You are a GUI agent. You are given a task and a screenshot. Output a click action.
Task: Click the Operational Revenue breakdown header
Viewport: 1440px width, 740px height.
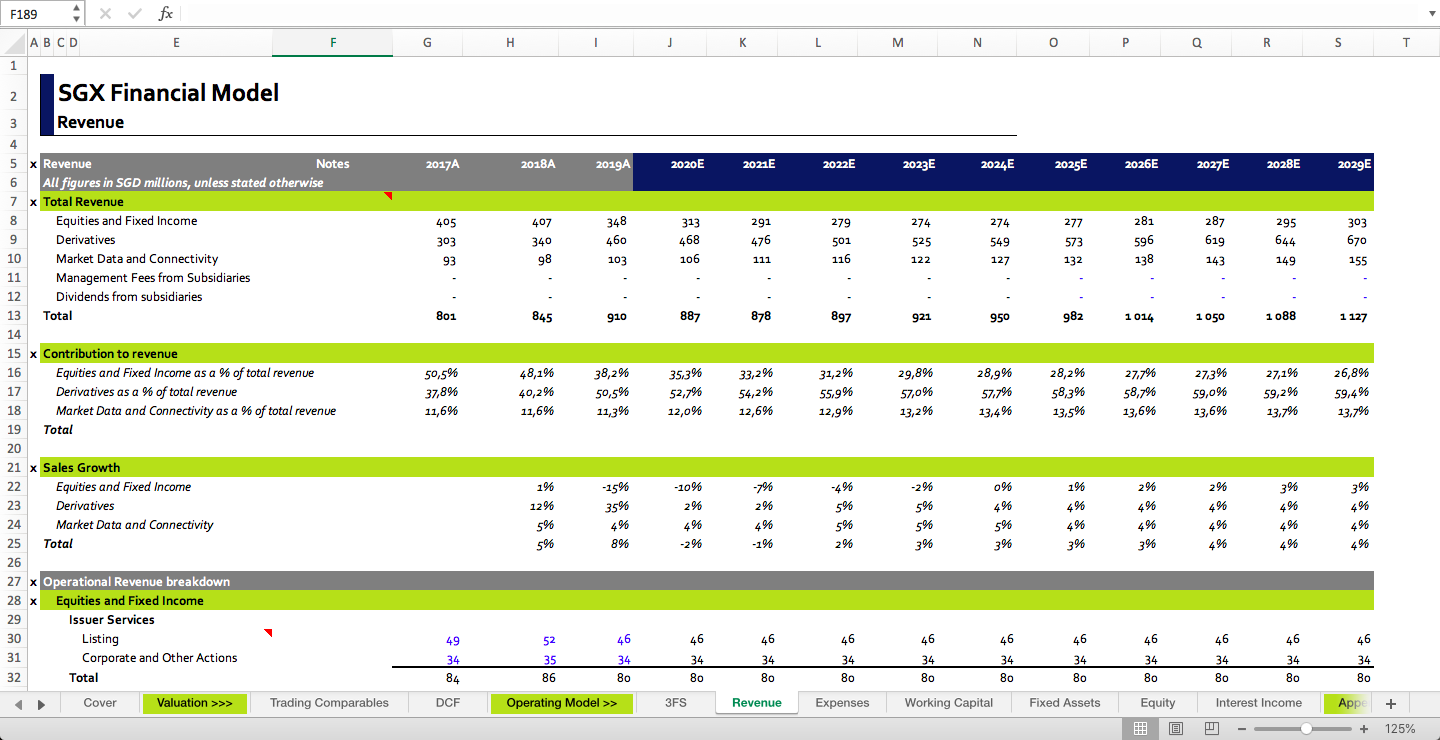pyautogui.click(x=136, y=582)
